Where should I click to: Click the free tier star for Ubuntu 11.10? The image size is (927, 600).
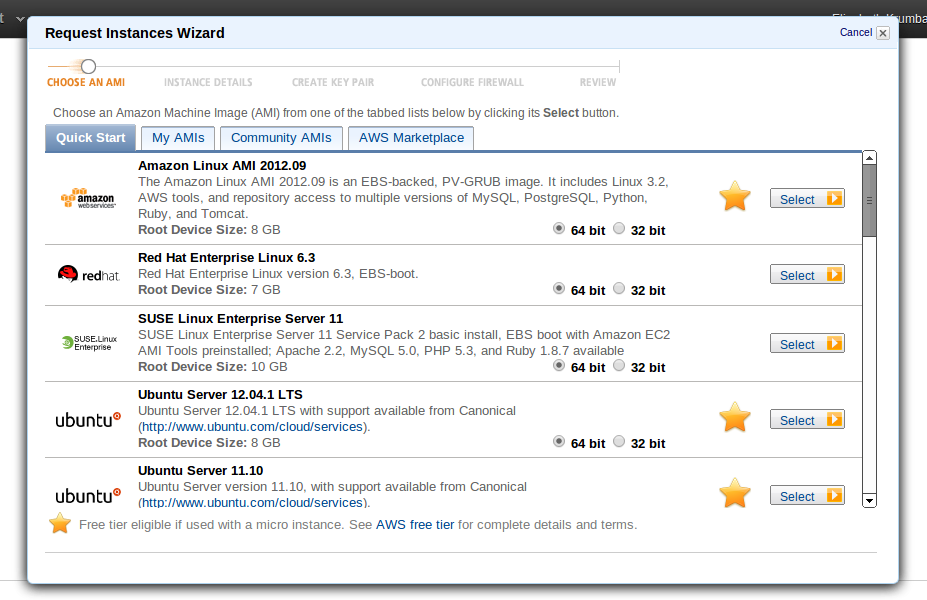coord(735,493)
